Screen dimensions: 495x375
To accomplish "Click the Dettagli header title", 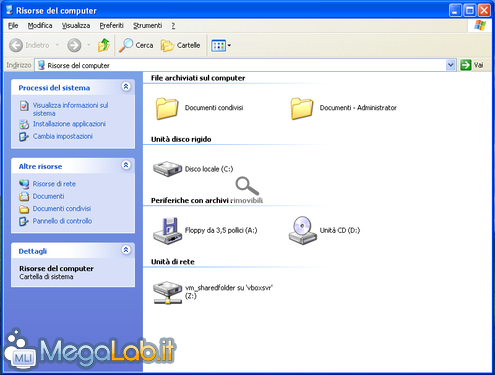I will coord(33,251).
